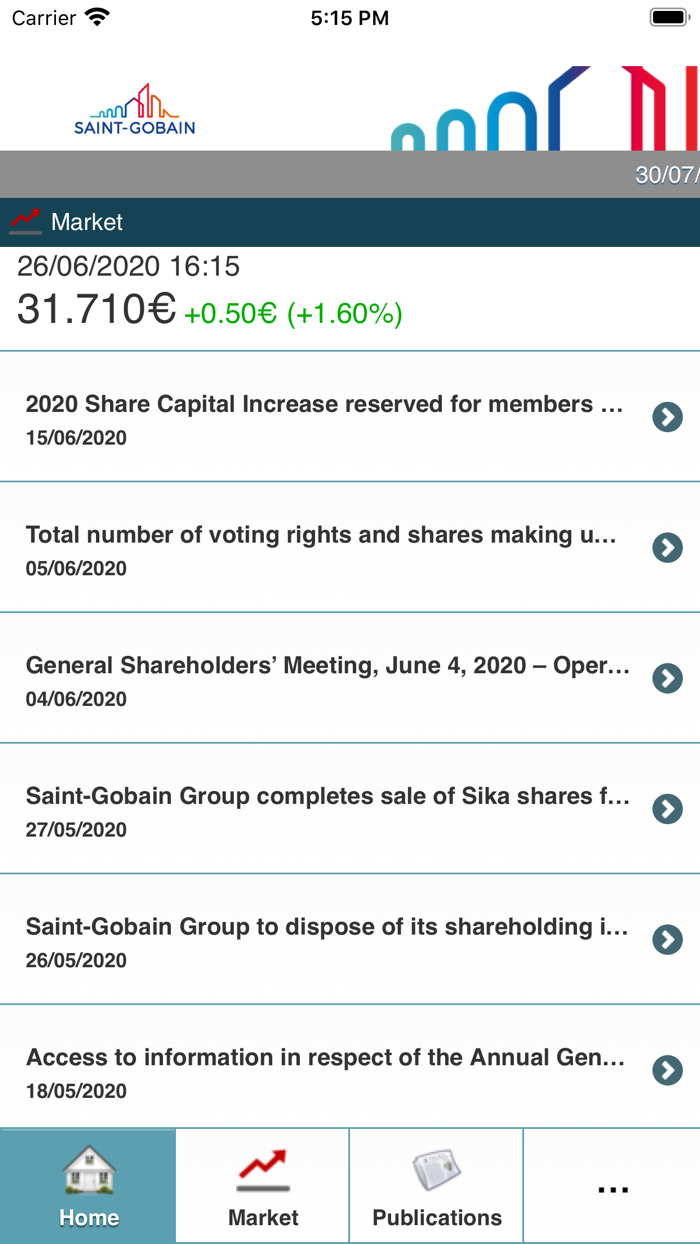The image size is (700, 1244).
Task: Switch to the Market tab
Action: (262, 1186)
